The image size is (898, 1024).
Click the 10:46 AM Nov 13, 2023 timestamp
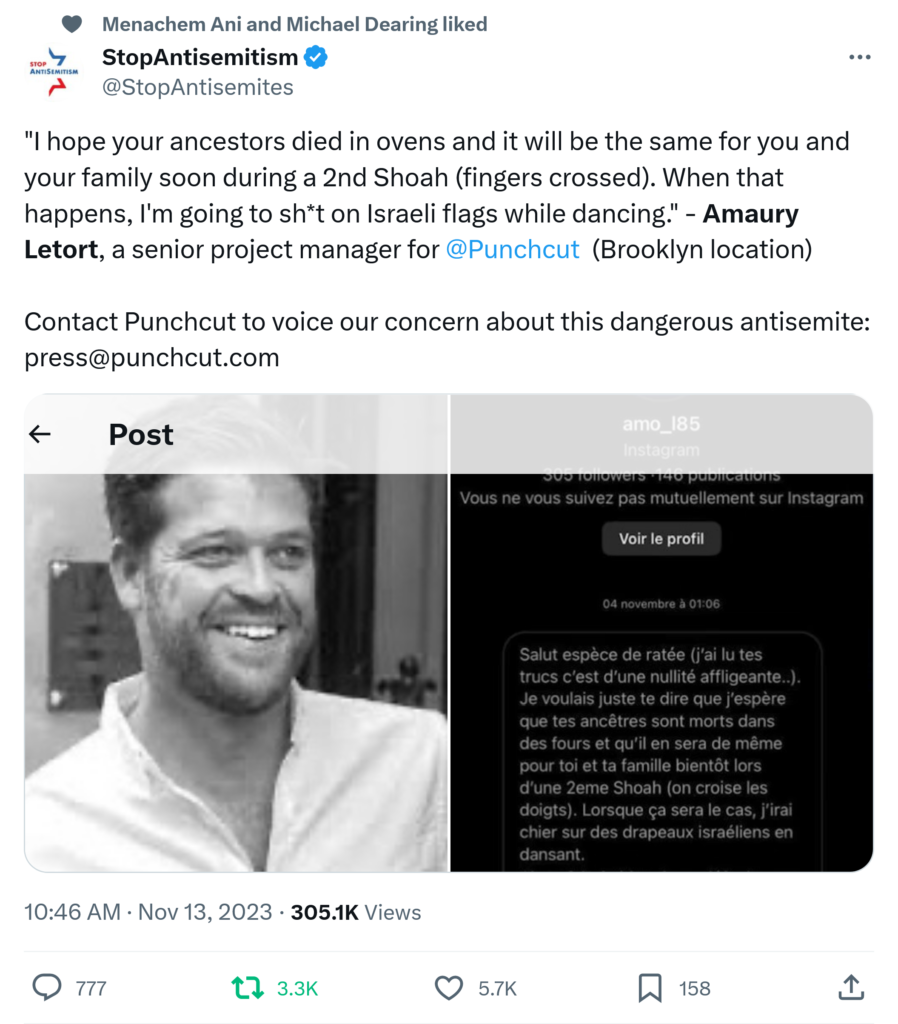(x=148, y=912)
